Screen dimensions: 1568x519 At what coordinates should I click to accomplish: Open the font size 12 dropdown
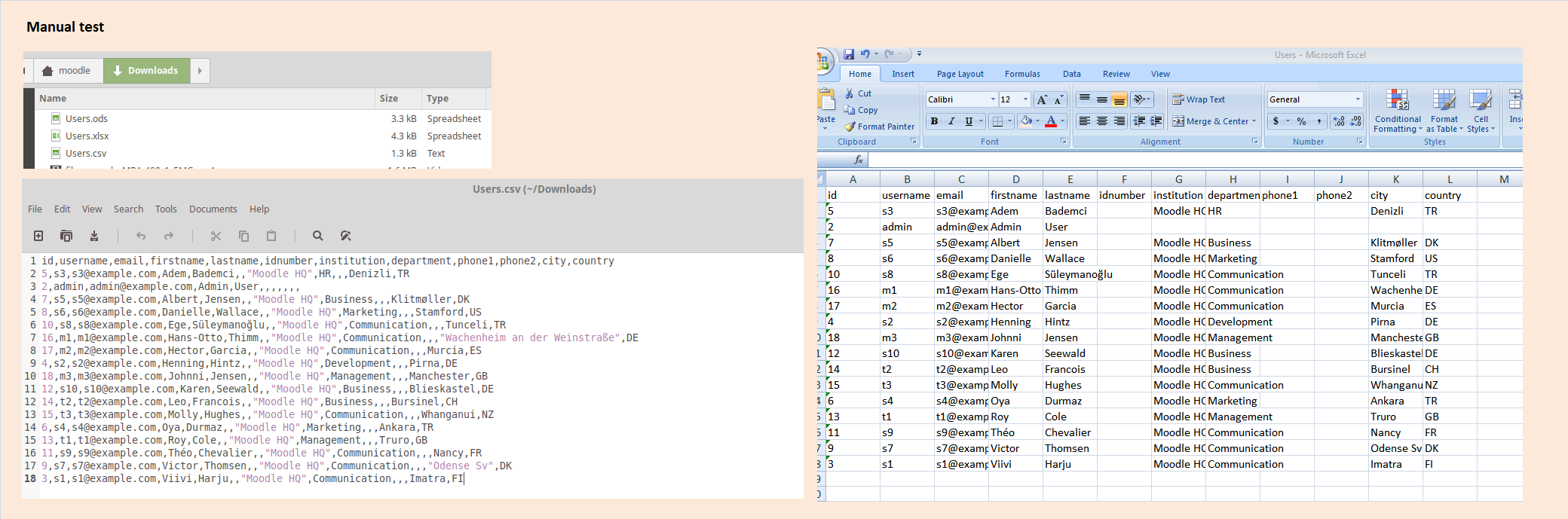[1025, 99]
